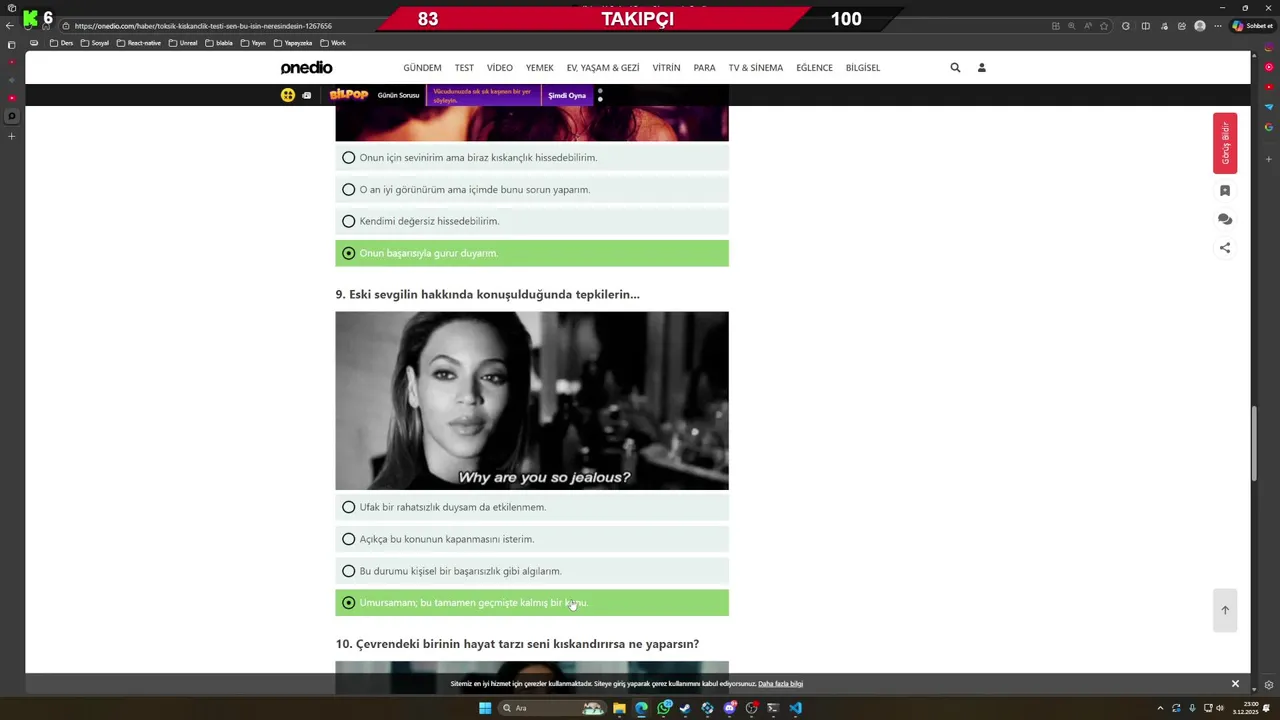This screenshot has height=720, width=1280.
Task: Open the EĞLENCE menu link
Action: (814, 68)
